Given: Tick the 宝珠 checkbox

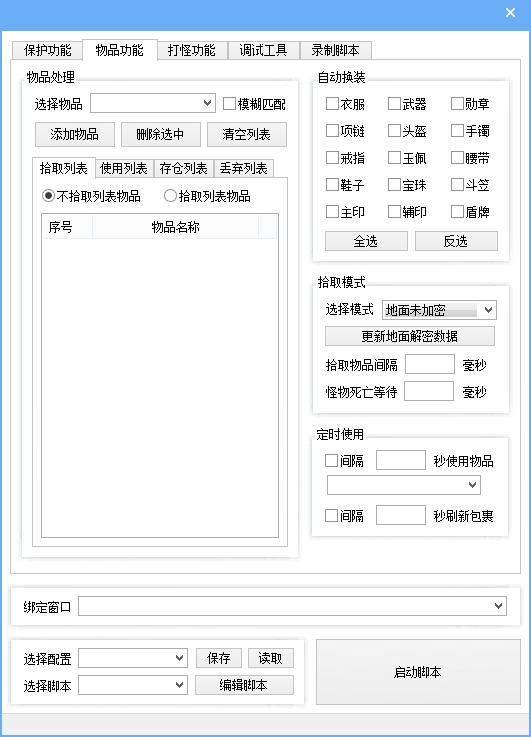Looking at the screenshot, I should (394, 184).
